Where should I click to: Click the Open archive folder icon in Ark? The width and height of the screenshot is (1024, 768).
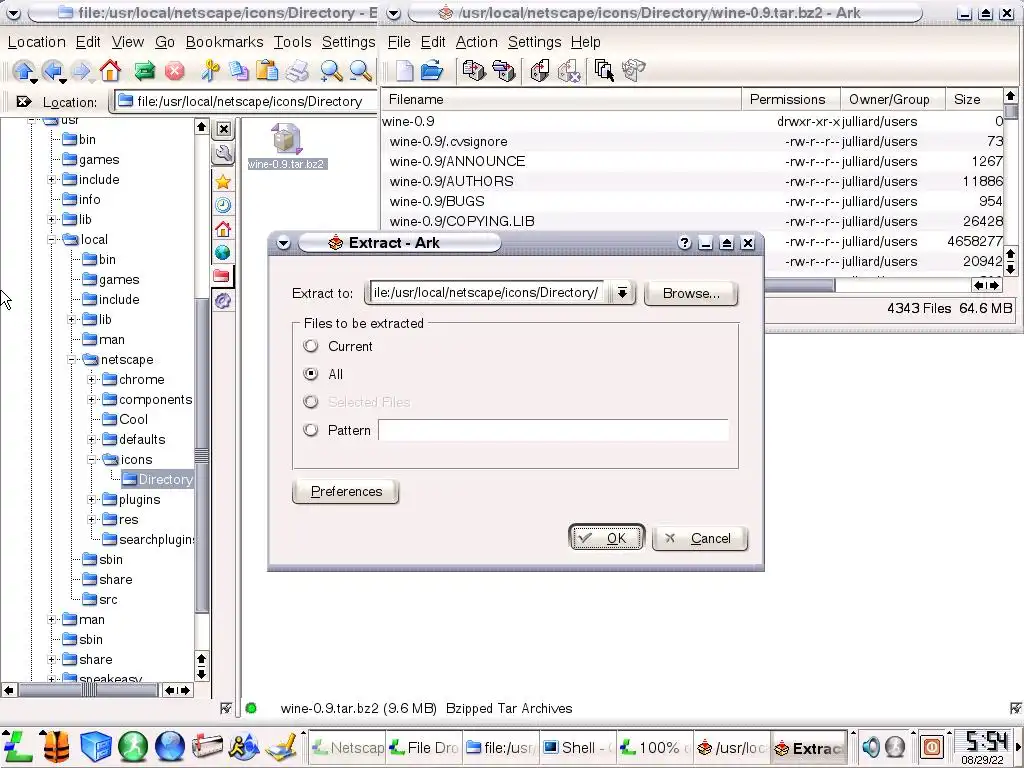coord(432,71)
